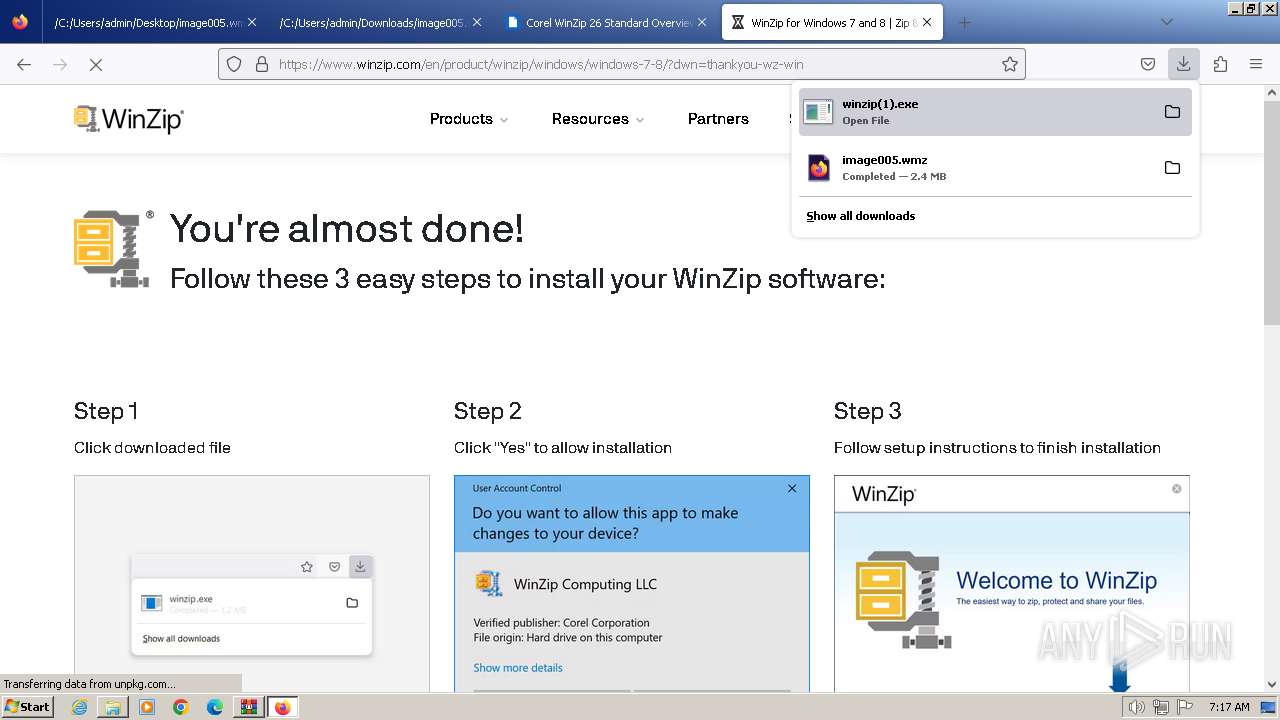The image size is (1280, 720).
Task: Go back to the previous page
Action: [24, 64]
